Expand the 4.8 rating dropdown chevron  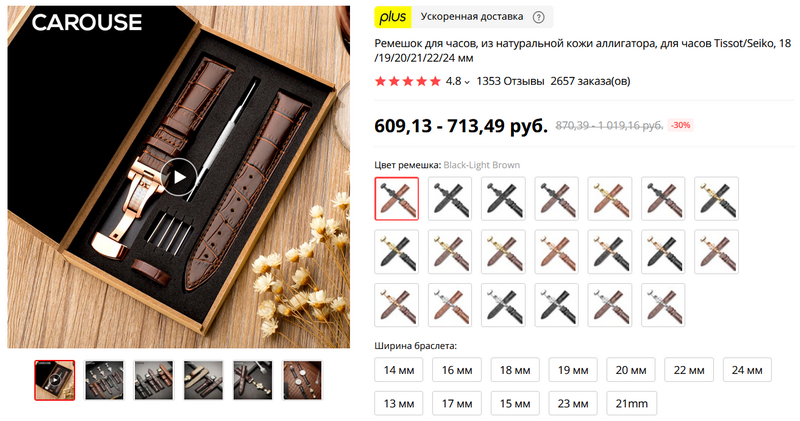coord(467,82)
